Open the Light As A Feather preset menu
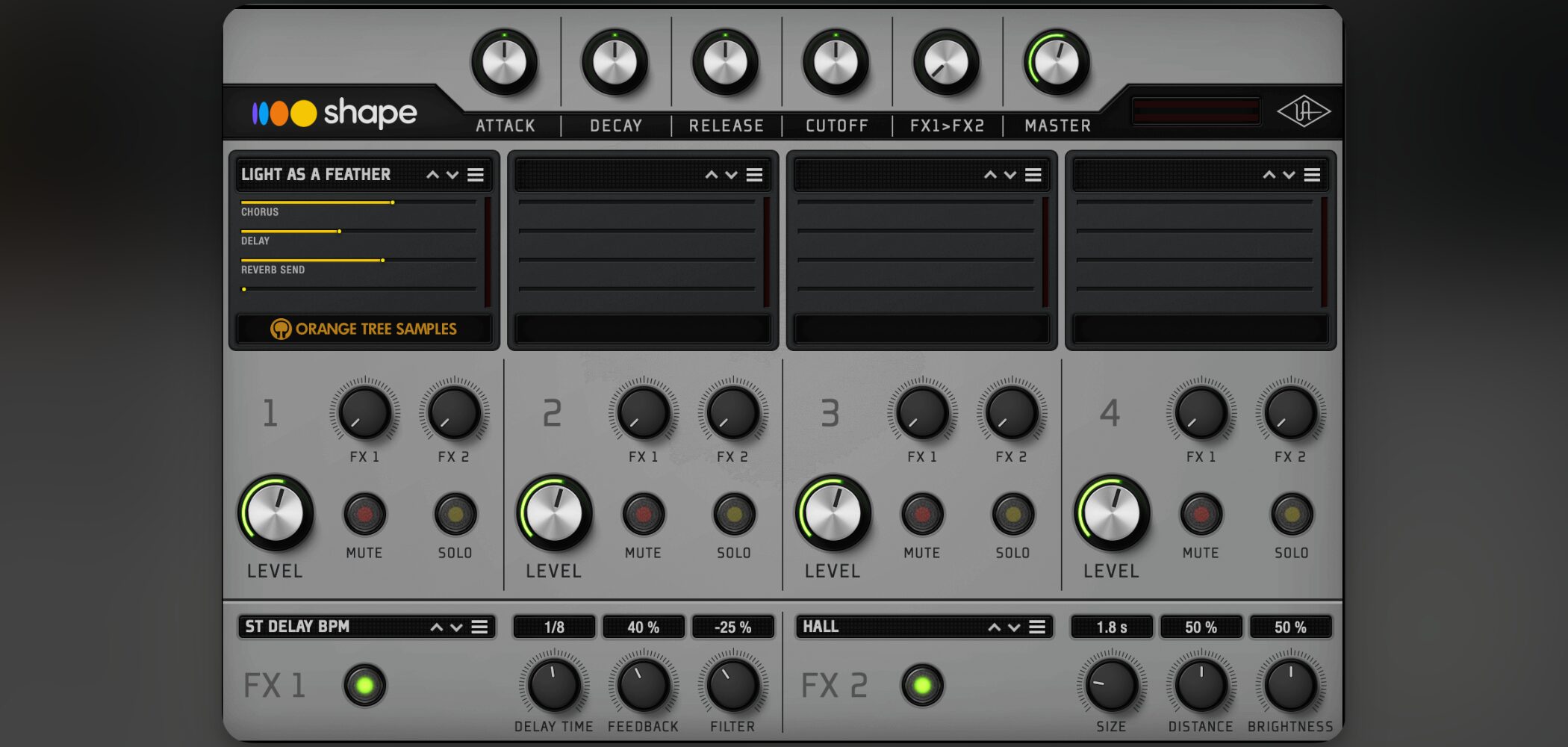This screenshot has width=1568, height=747. tap(476, 175)
